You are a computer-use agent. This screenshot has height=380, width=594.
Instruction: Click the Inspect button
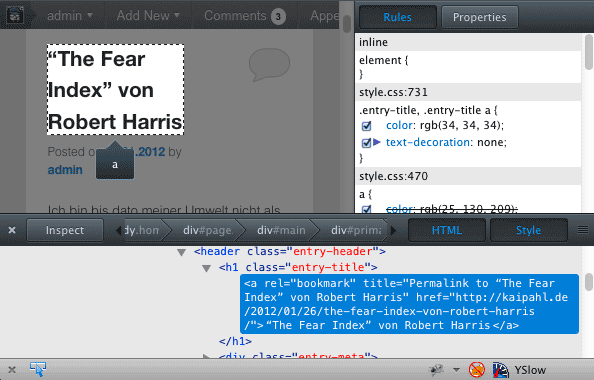point(65,230)
